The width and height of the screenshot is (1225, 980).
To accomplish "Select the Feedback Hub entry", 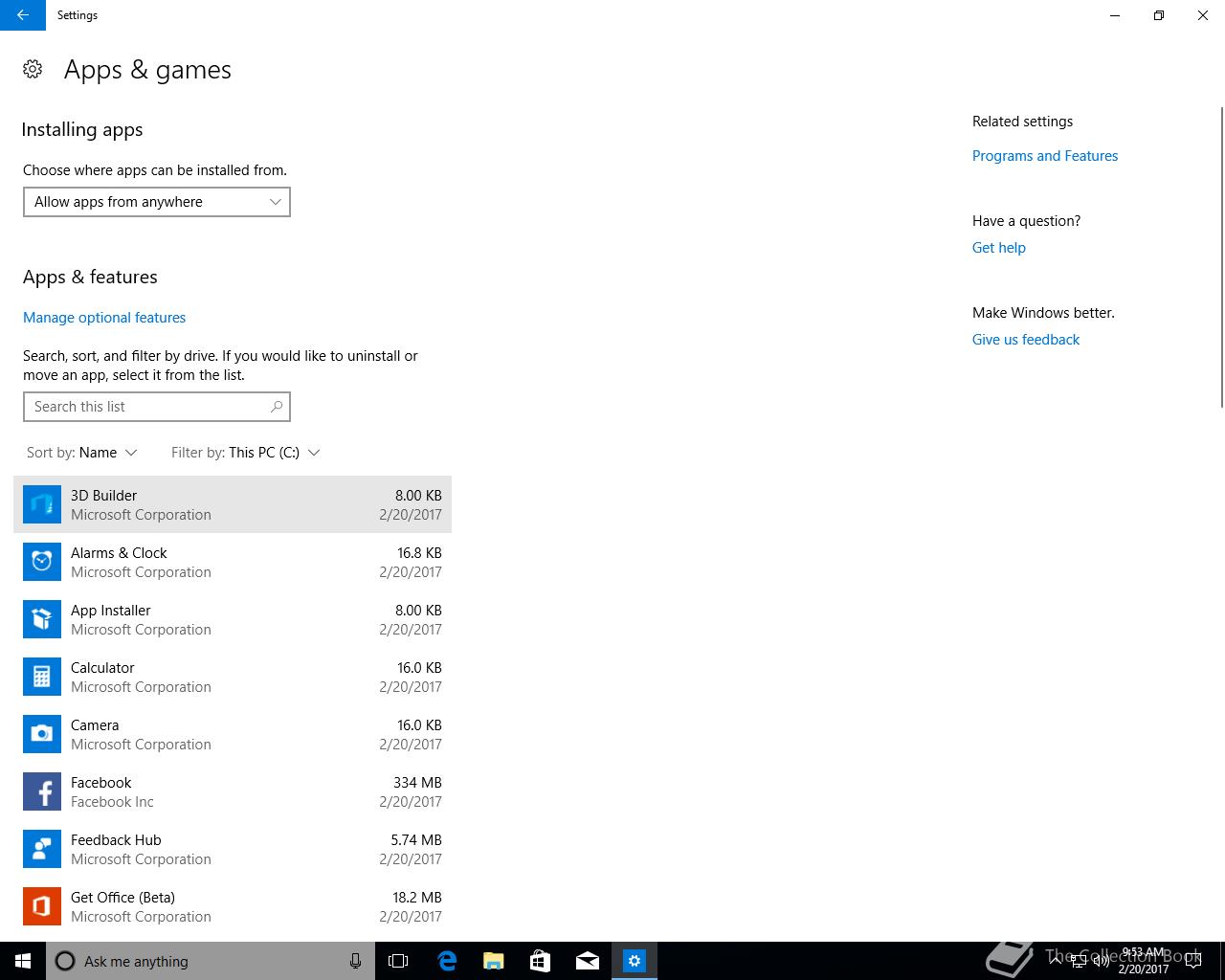I will click(x=233, y=849).
